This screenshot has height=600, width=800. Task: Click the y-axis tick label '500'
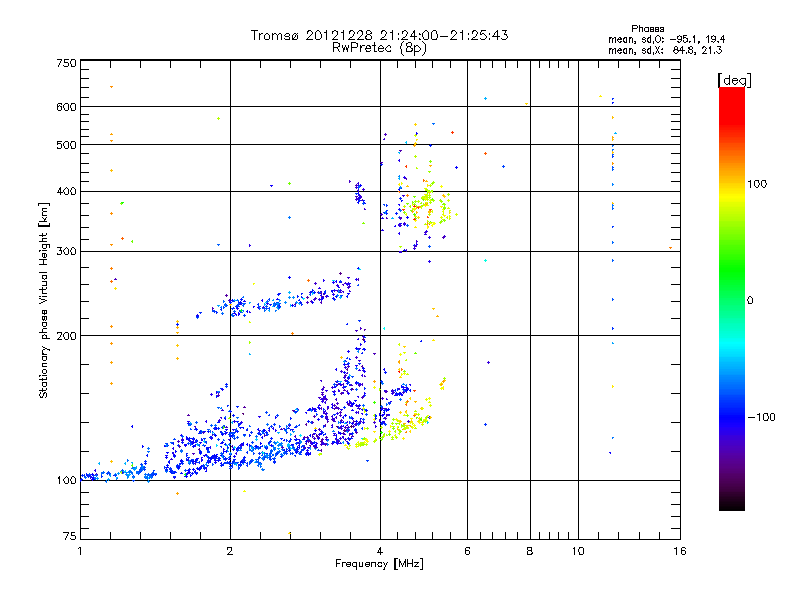[x=66, y=145]
